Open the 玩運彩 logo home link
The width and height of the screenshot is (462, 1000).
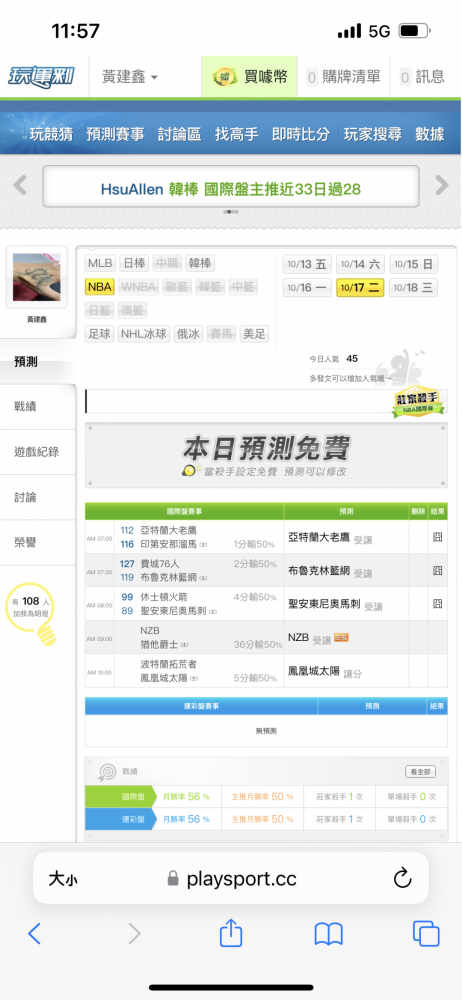(41, 77)
